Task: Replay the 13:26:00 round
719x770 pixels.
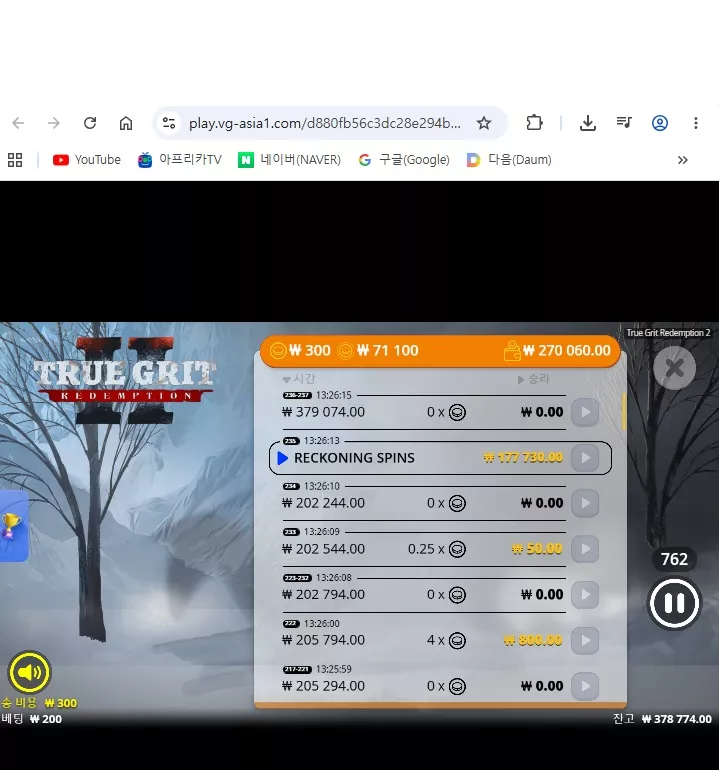Action: tap(585, 640)
